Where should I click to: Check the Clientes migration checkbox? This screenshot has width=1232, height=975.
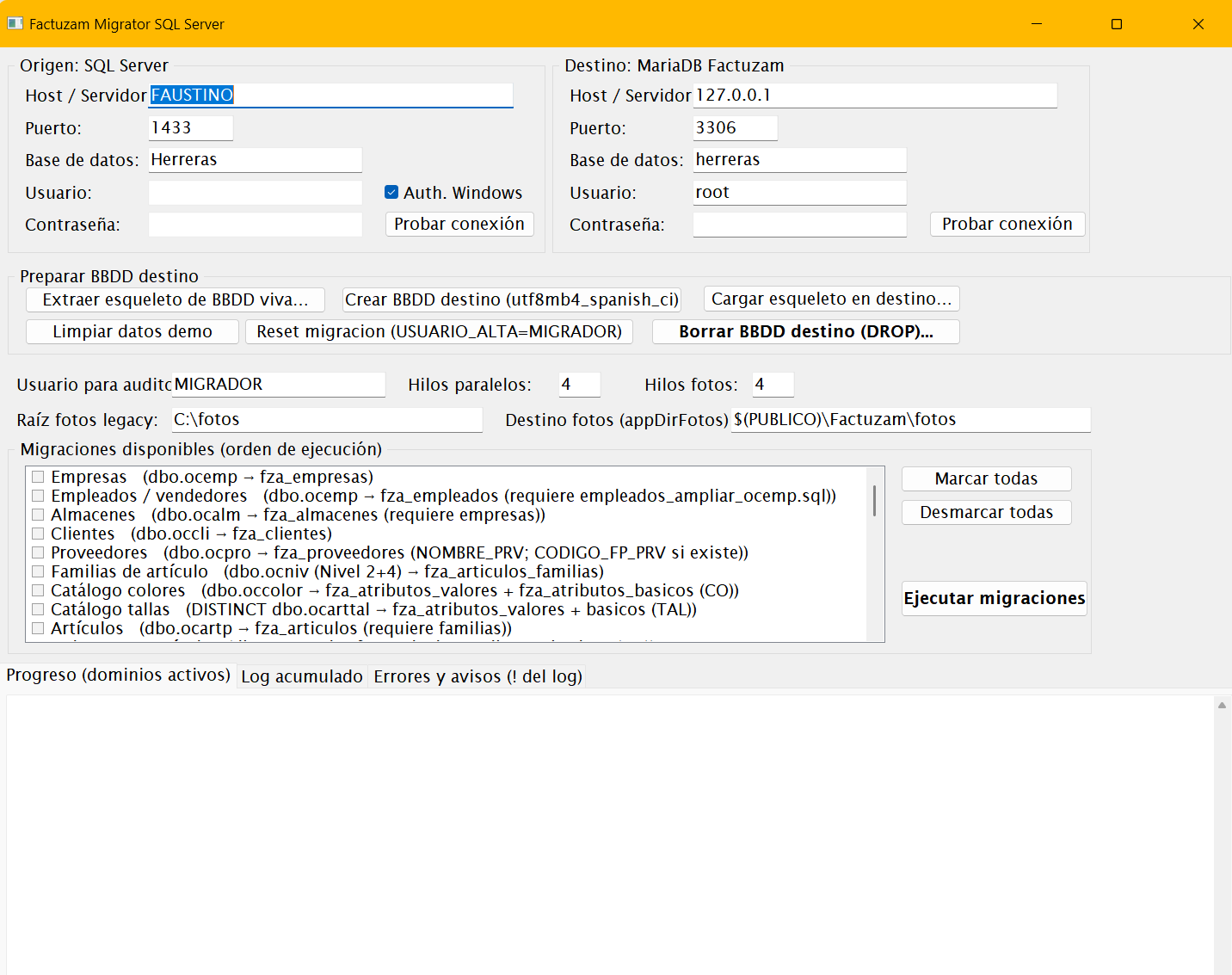tap(38, 534)
